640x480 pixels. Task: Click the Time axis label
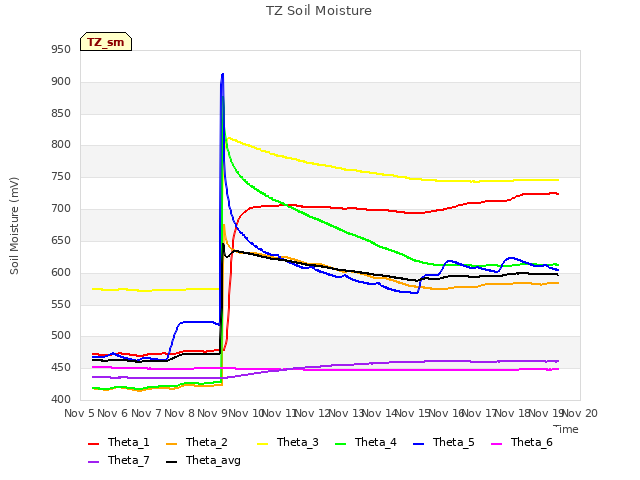[566, 429]
